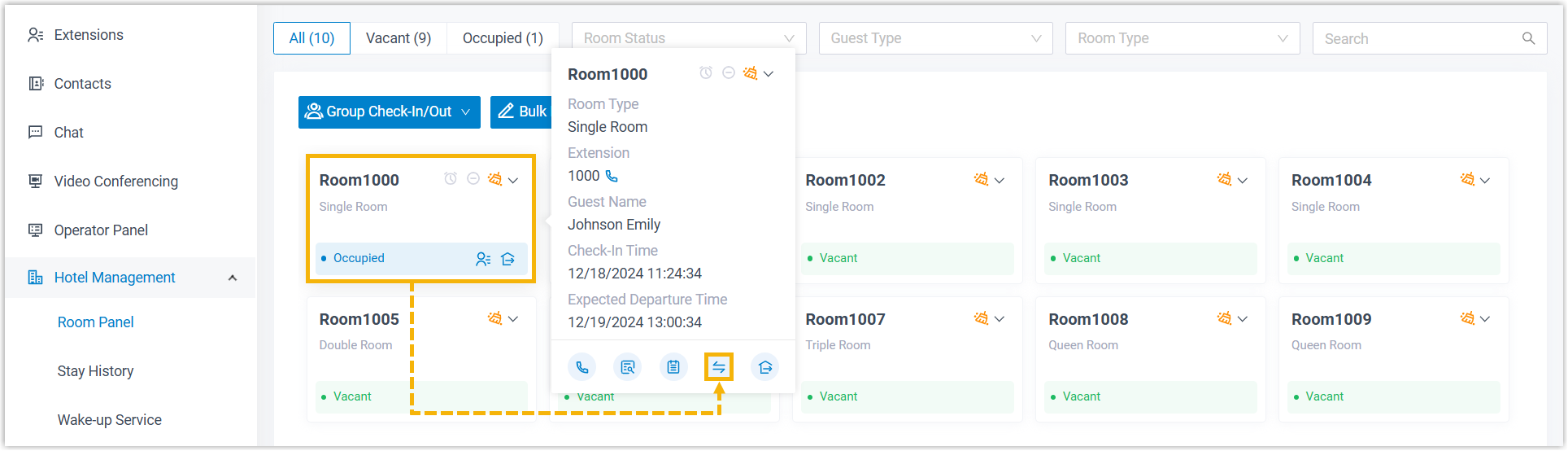
Task: Click the phone icon beside extension 1000
Action: [x=612, y=176]
